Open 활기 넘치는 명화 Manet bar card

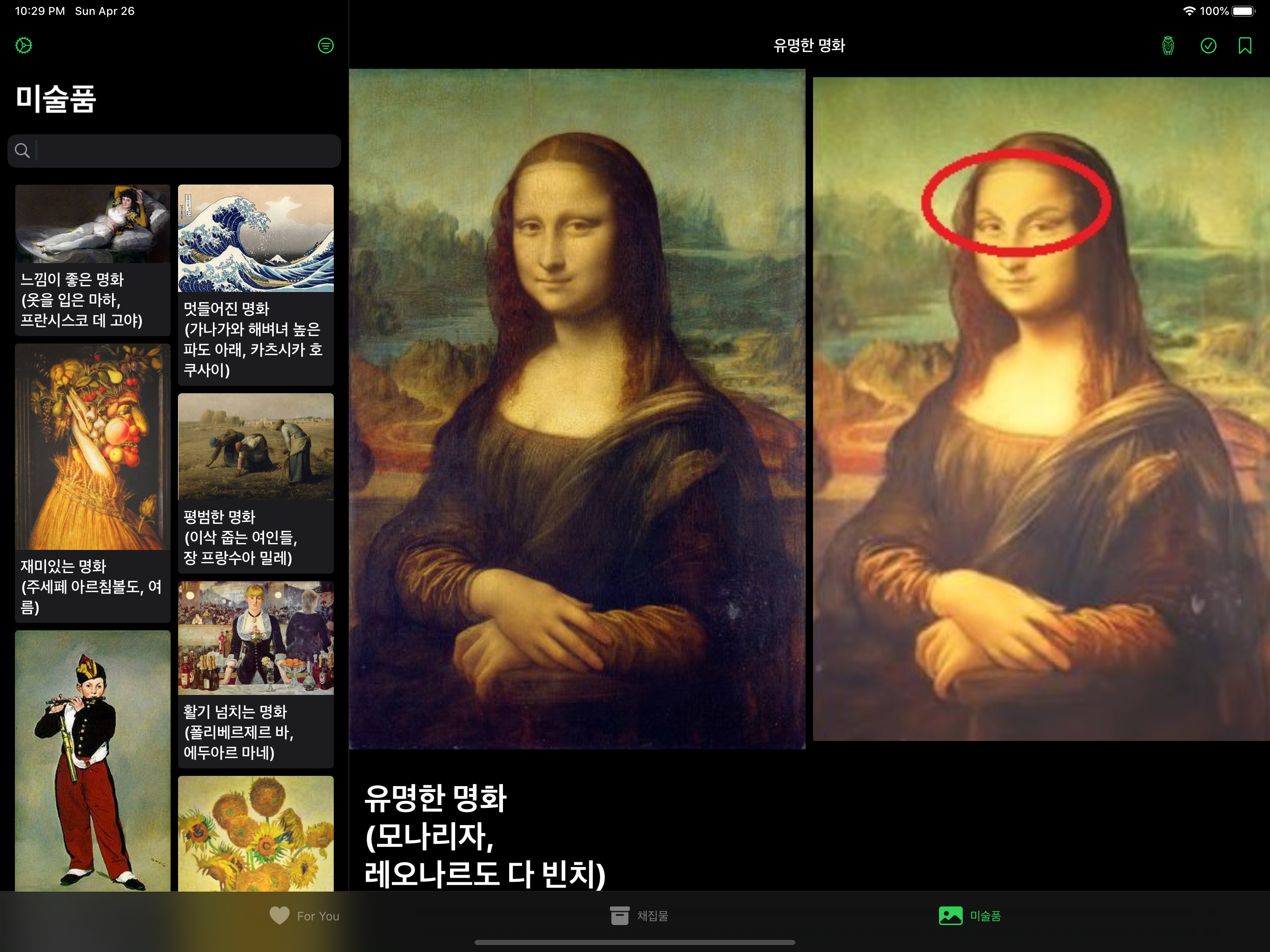pyautogui.click(x=256, y=674)
